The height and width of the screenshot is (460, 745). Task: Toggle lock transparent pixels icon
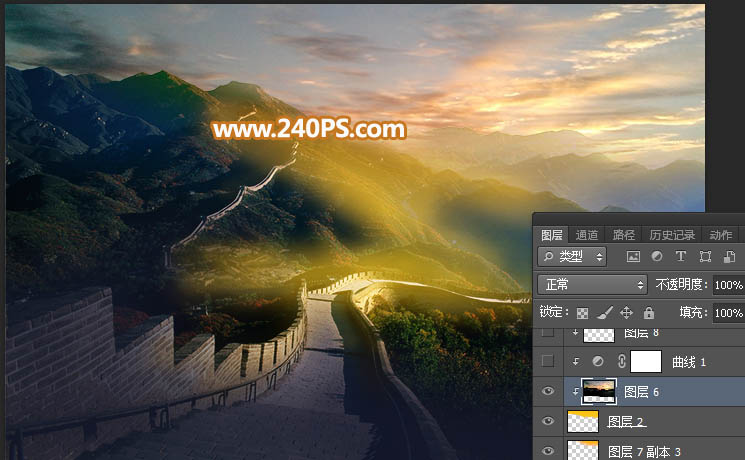pos(582,313)
